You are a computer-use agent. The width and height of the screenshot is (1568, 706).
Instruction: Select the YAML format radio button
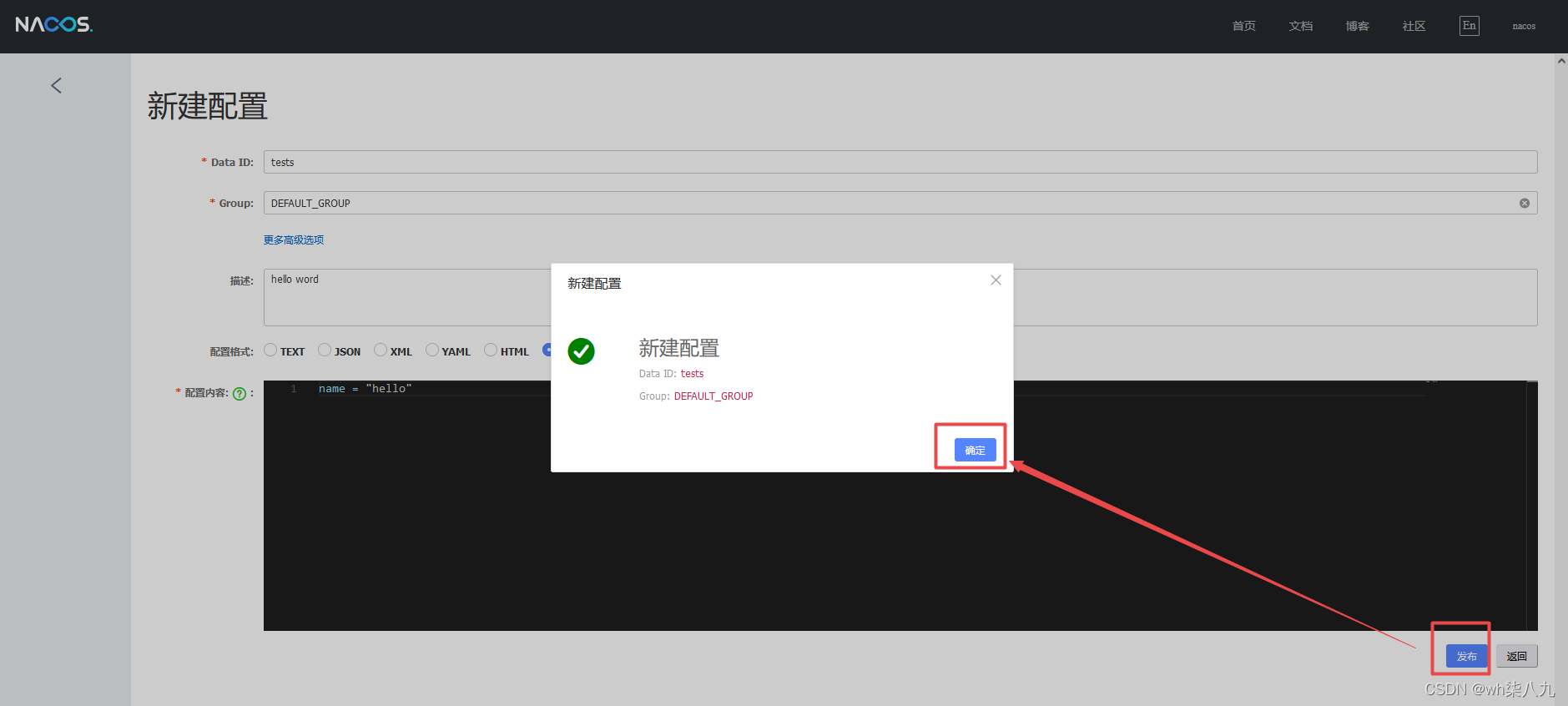click(432, 350)
